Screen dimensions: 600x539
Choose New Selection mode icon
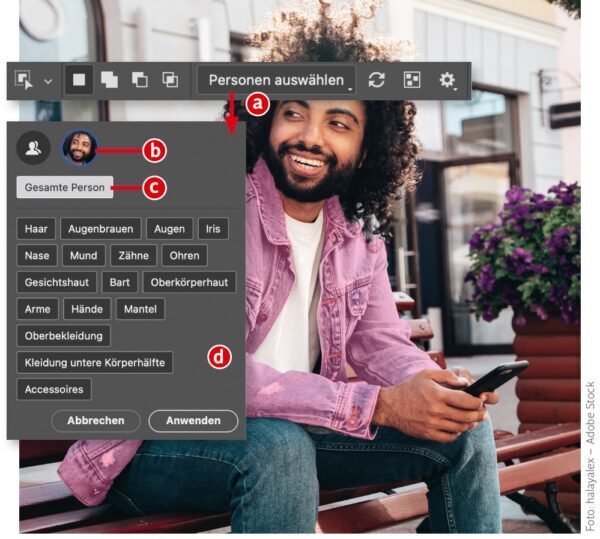pos(79,80)
